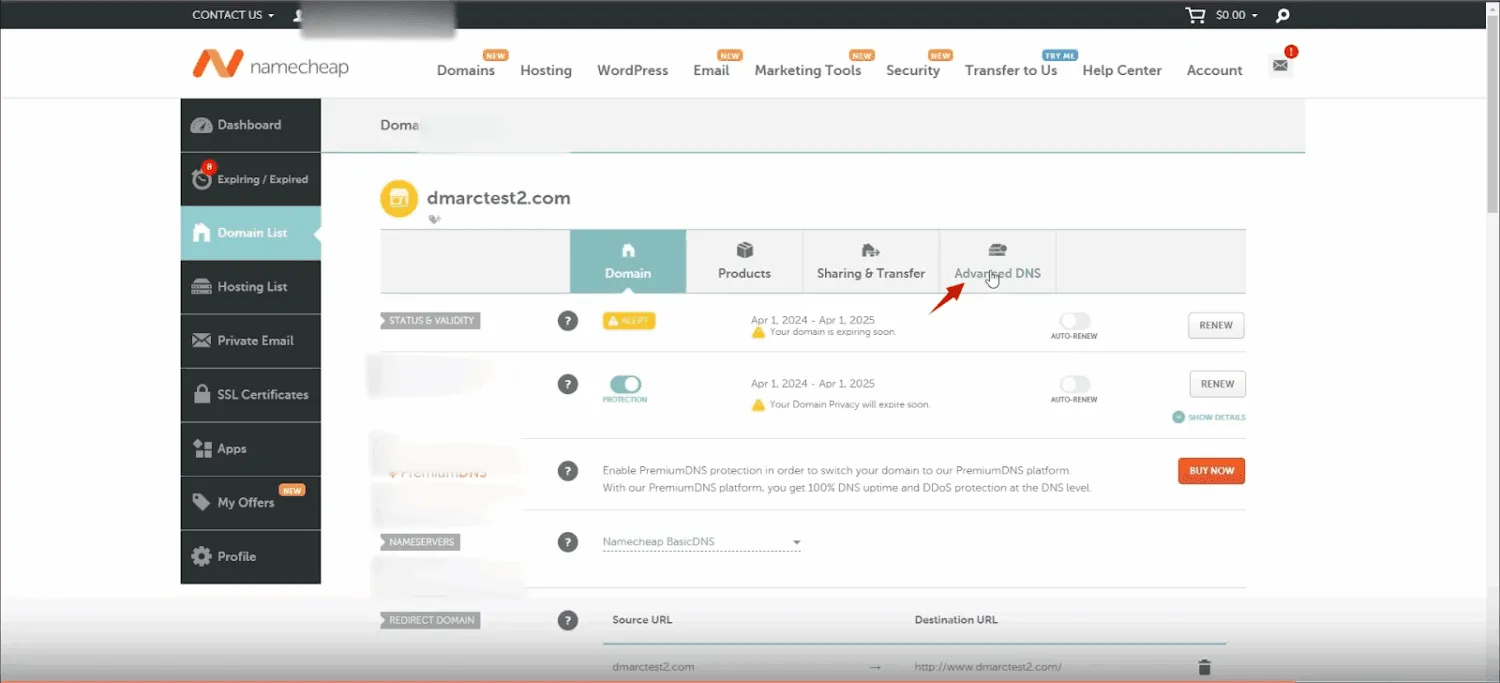Click the dmarctest2.com domain heading
Viewport: 1500px width, 683px height.
pos(499,198)
